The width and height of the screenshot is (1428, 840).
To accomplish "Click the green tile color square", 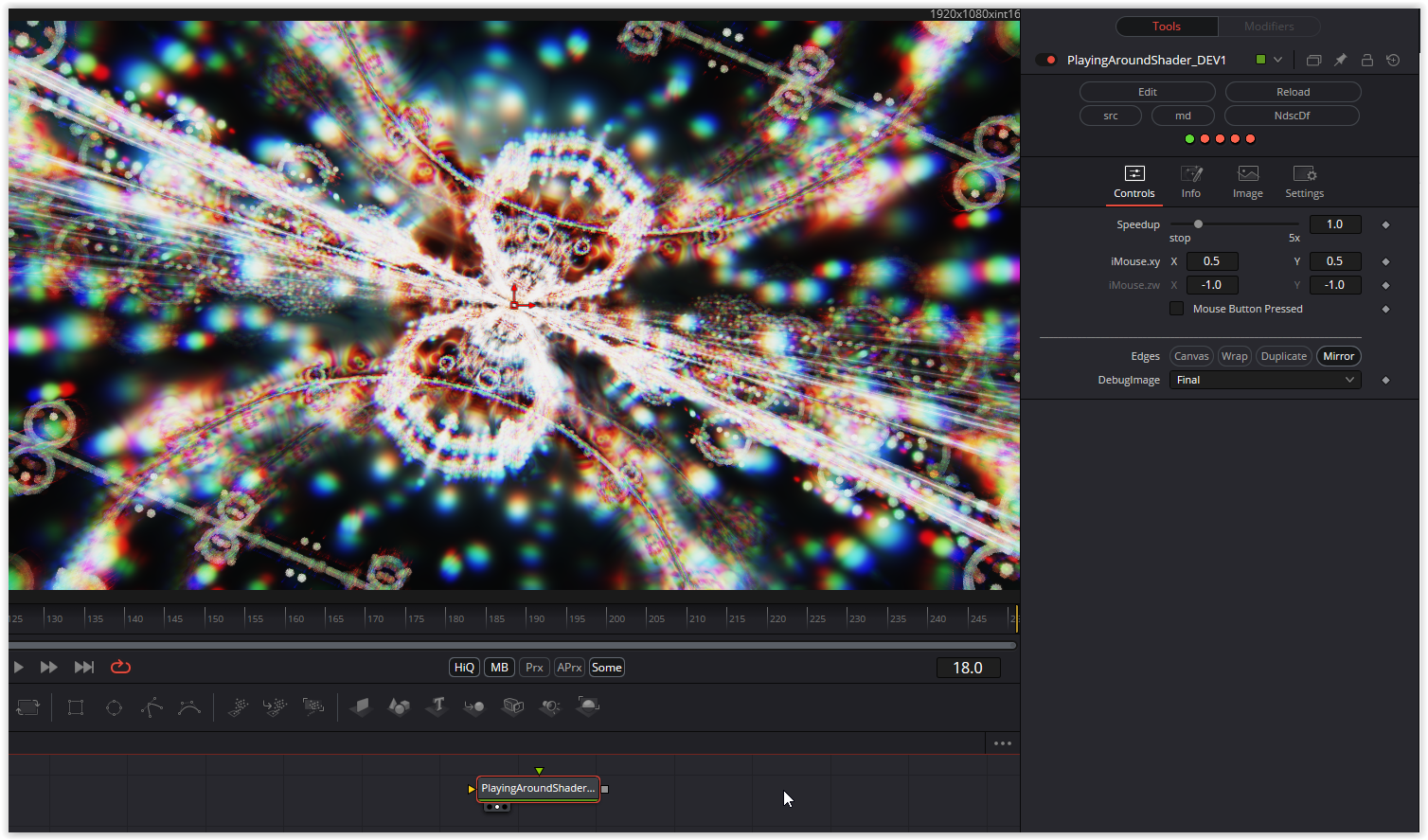I will pos(1260,60).
